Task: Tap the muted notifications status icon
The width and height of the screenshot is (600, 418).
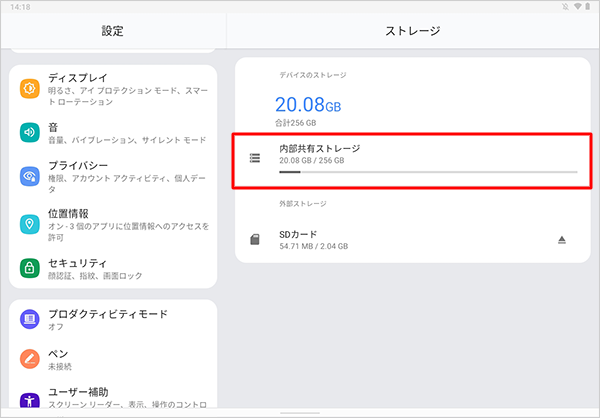Action: (x=566, y=7)
